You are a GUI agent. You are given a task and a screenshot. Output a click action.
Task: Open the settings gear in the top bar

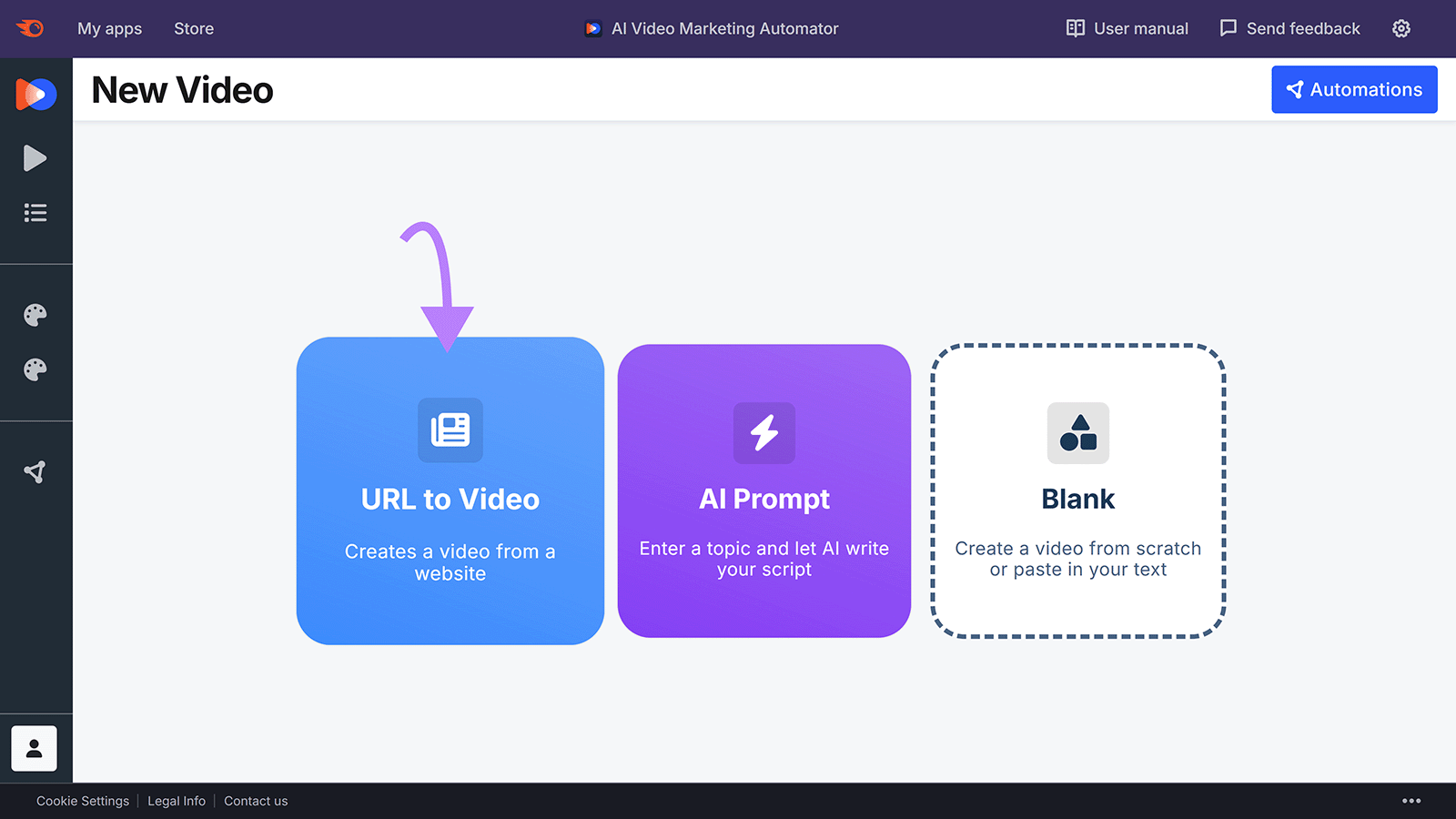pyautogui.click(x=1400, y=28)
